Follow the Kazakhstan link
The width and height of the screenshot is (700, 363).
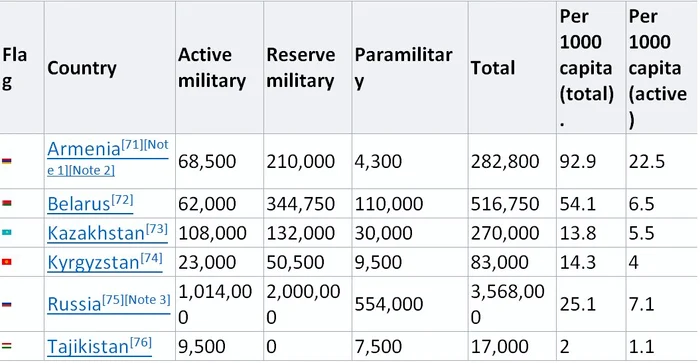coord(96,233)
